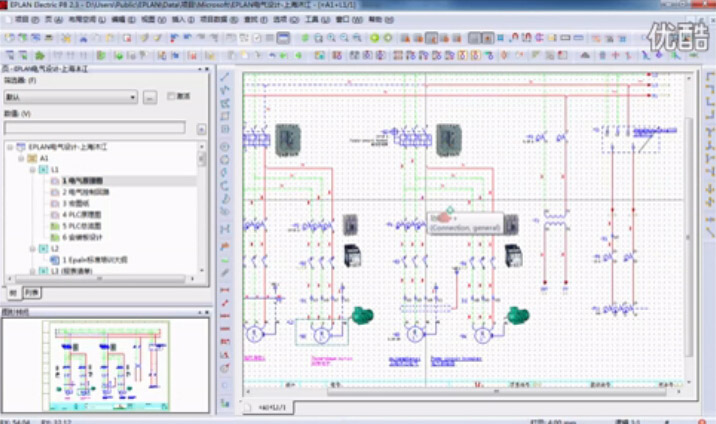
Task: Open the 页 (A) menu
Action: coord(53,20)
